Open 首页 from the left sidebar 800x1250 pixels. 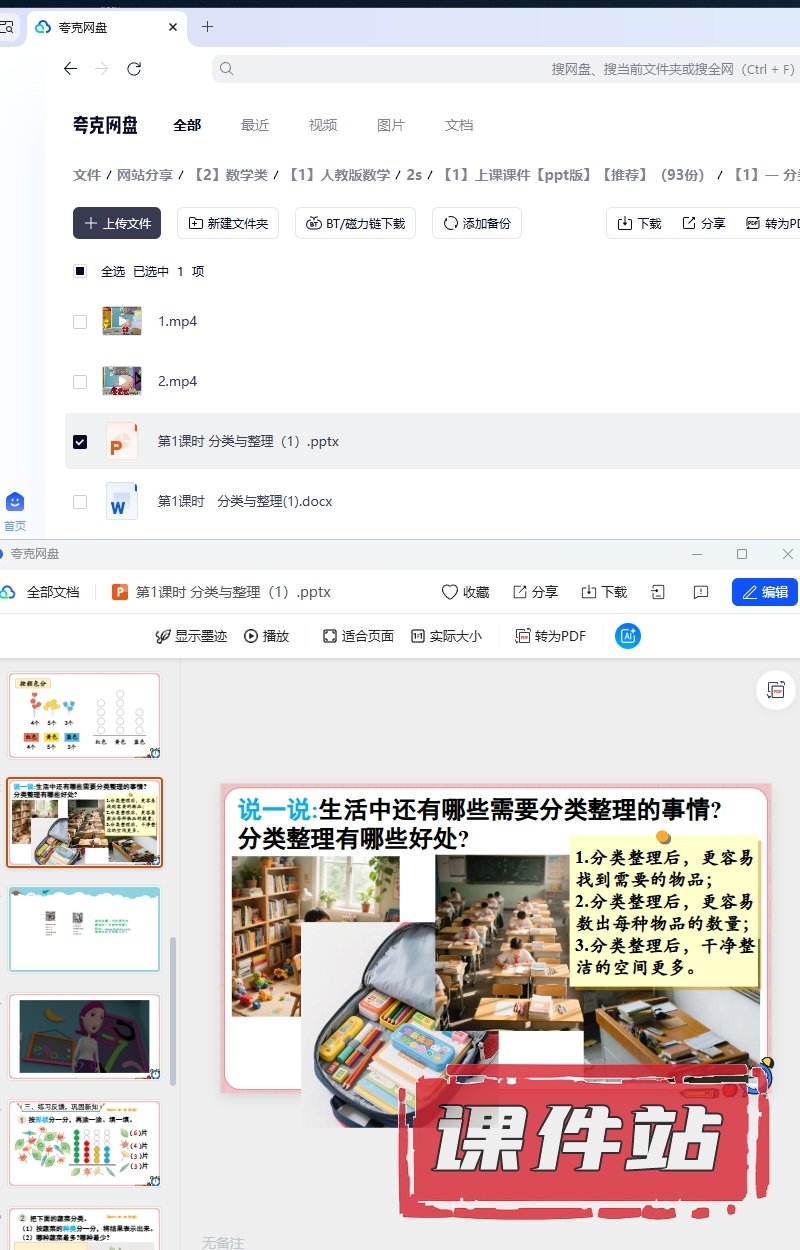click(15, 510)
